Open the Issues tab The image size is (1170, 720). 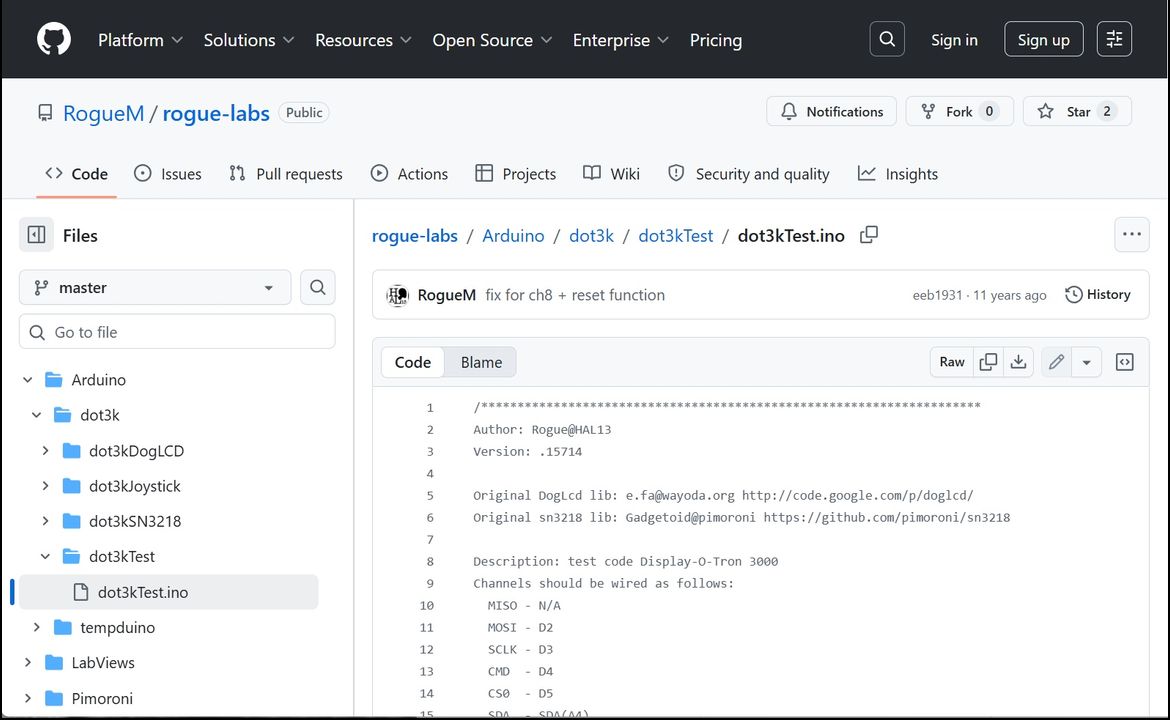[168, 174]
